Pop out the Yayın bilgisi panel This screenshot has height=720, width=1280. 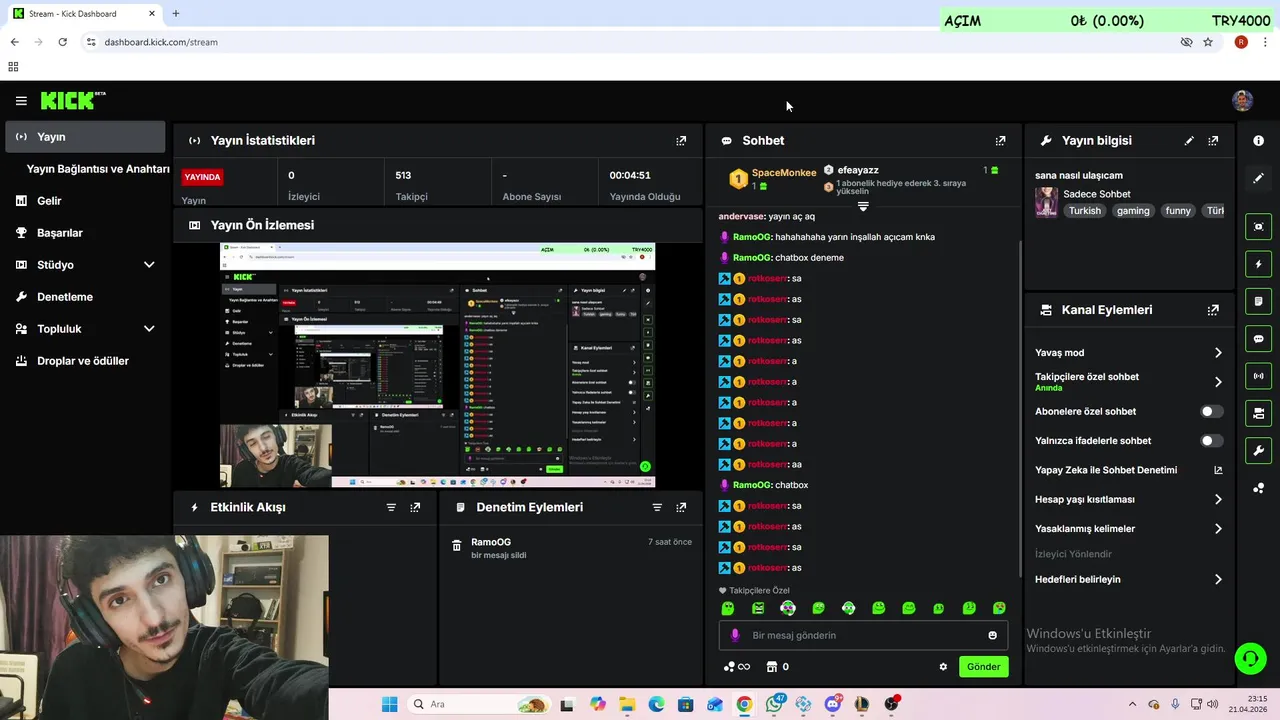[1213, 141]
